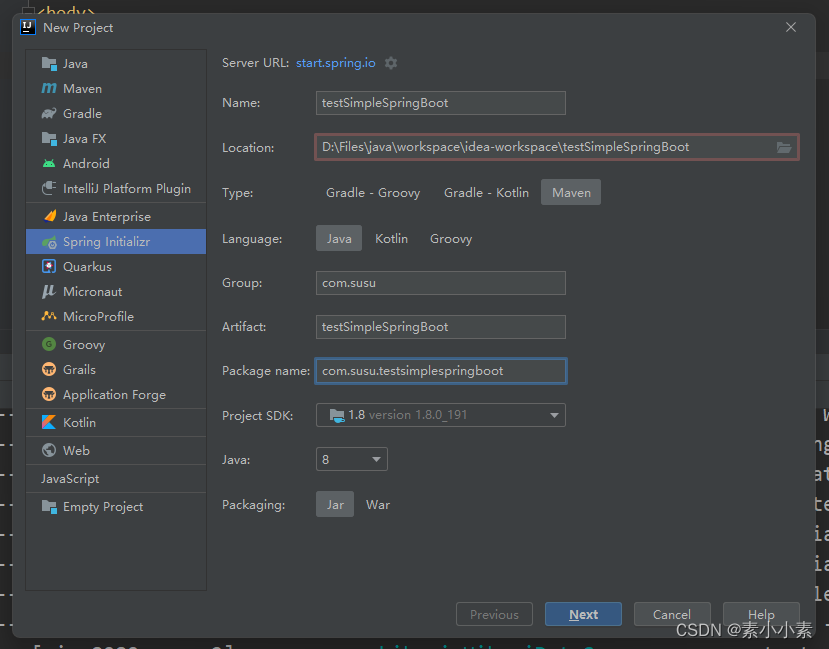Click the IntelliJ logo in title bar
This screenshot has width=829, height=649.
[x=27, y=27]
